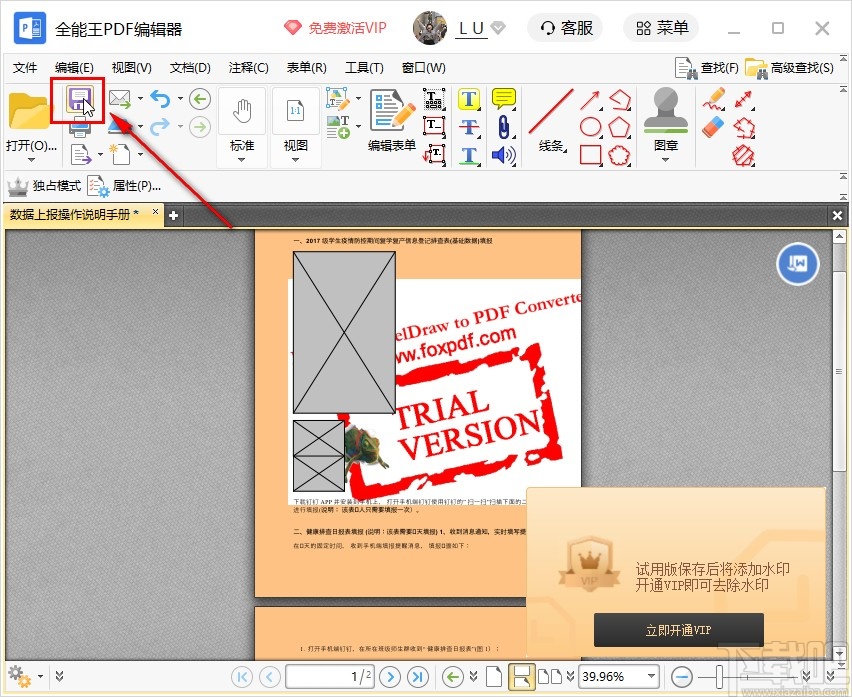The image size is (852, 697).
Task: Select the Arrow drawing tool
Action: point(590,100)
